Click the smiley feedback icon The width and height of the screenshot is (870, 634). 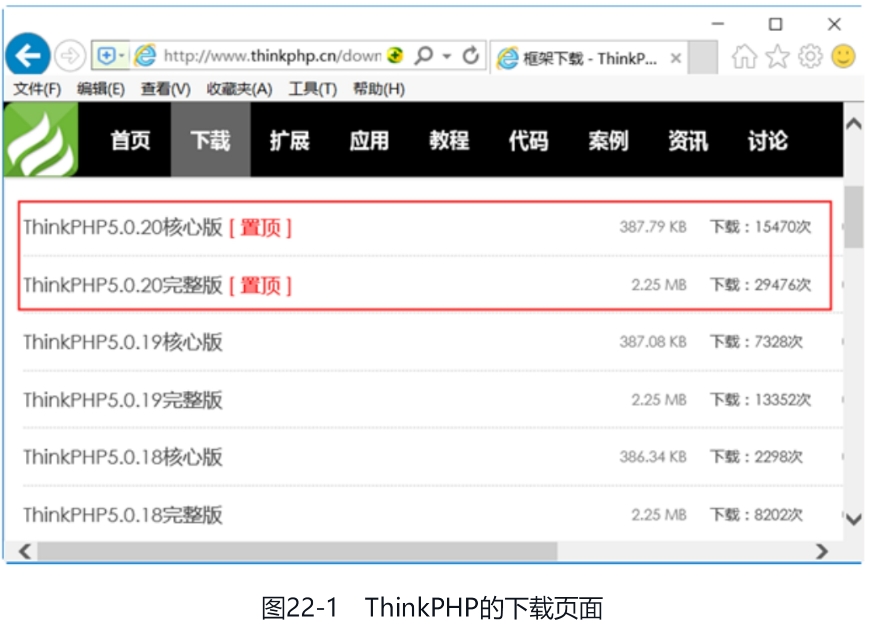click(843, 56)
